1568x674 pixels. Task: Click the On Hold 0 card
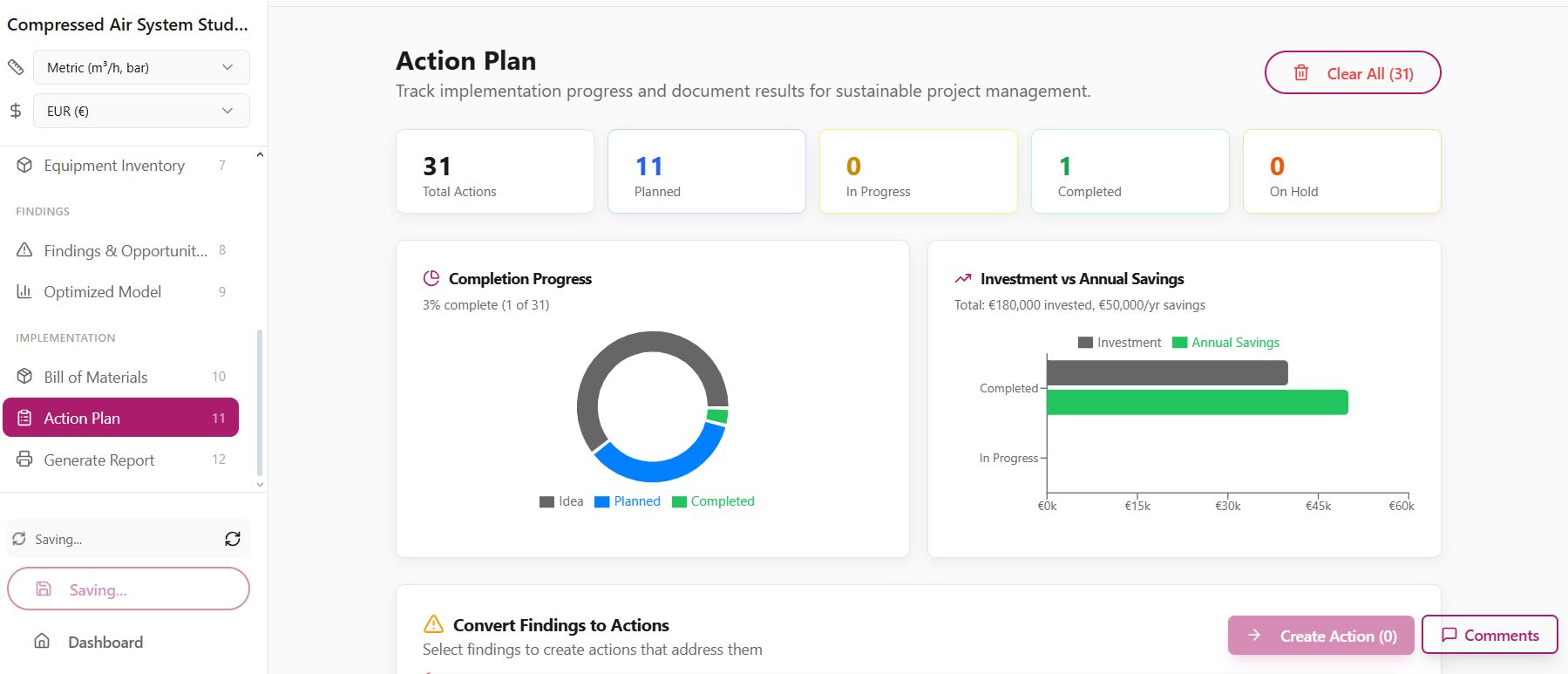1342,171
